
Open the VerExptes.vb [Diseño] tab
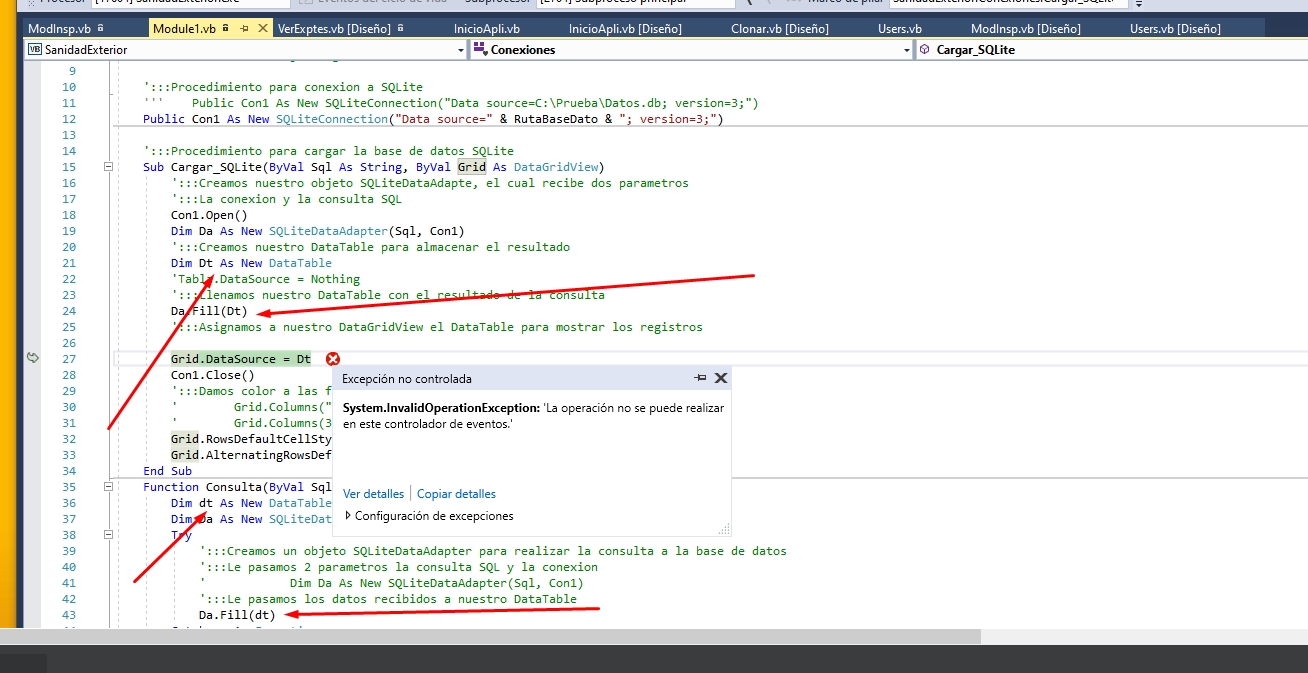point(334,29)
